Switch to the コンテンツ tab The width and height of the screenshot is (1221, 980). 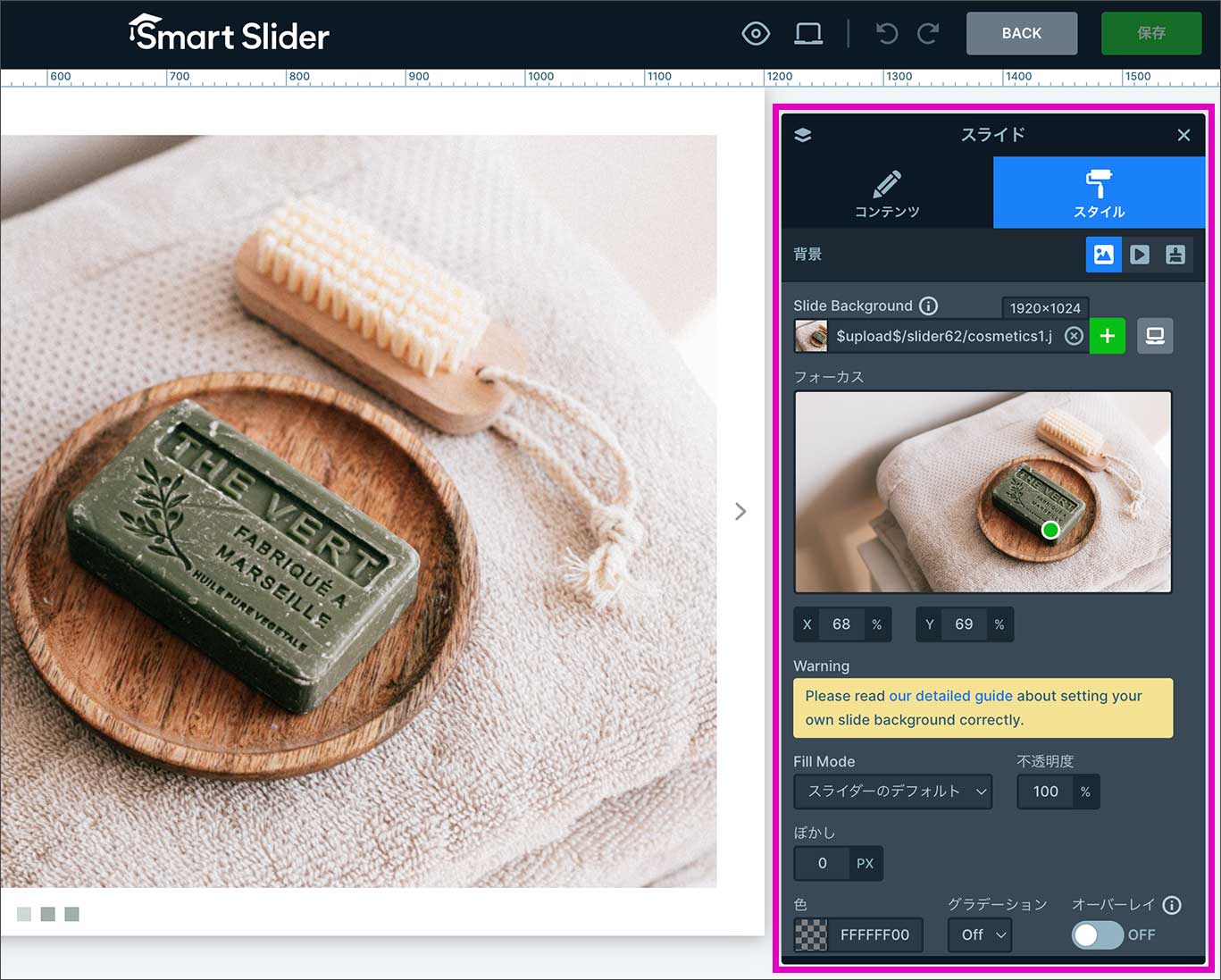click(887, 193)
